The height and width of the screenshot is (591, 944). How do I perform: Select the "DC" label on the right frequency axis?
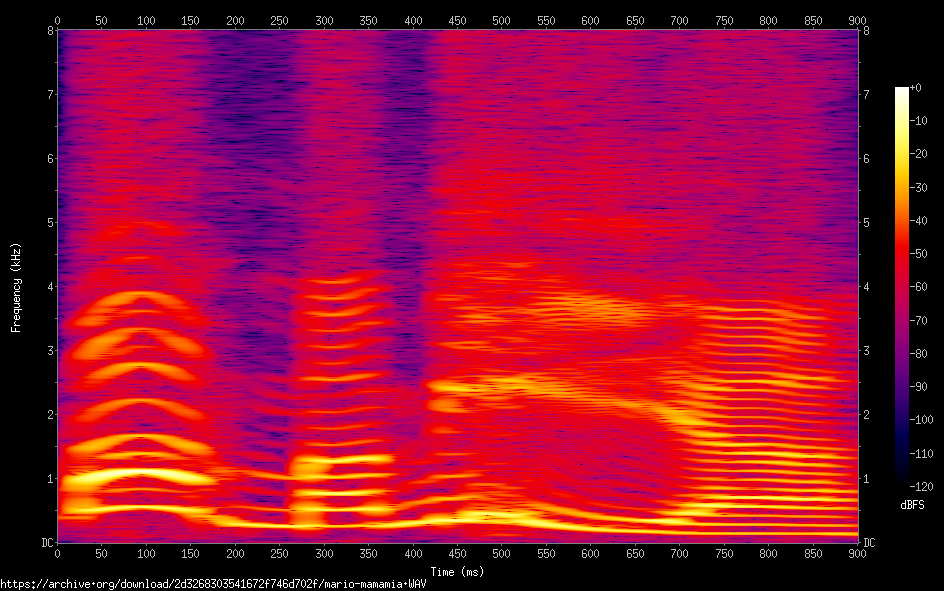point(869,542)
